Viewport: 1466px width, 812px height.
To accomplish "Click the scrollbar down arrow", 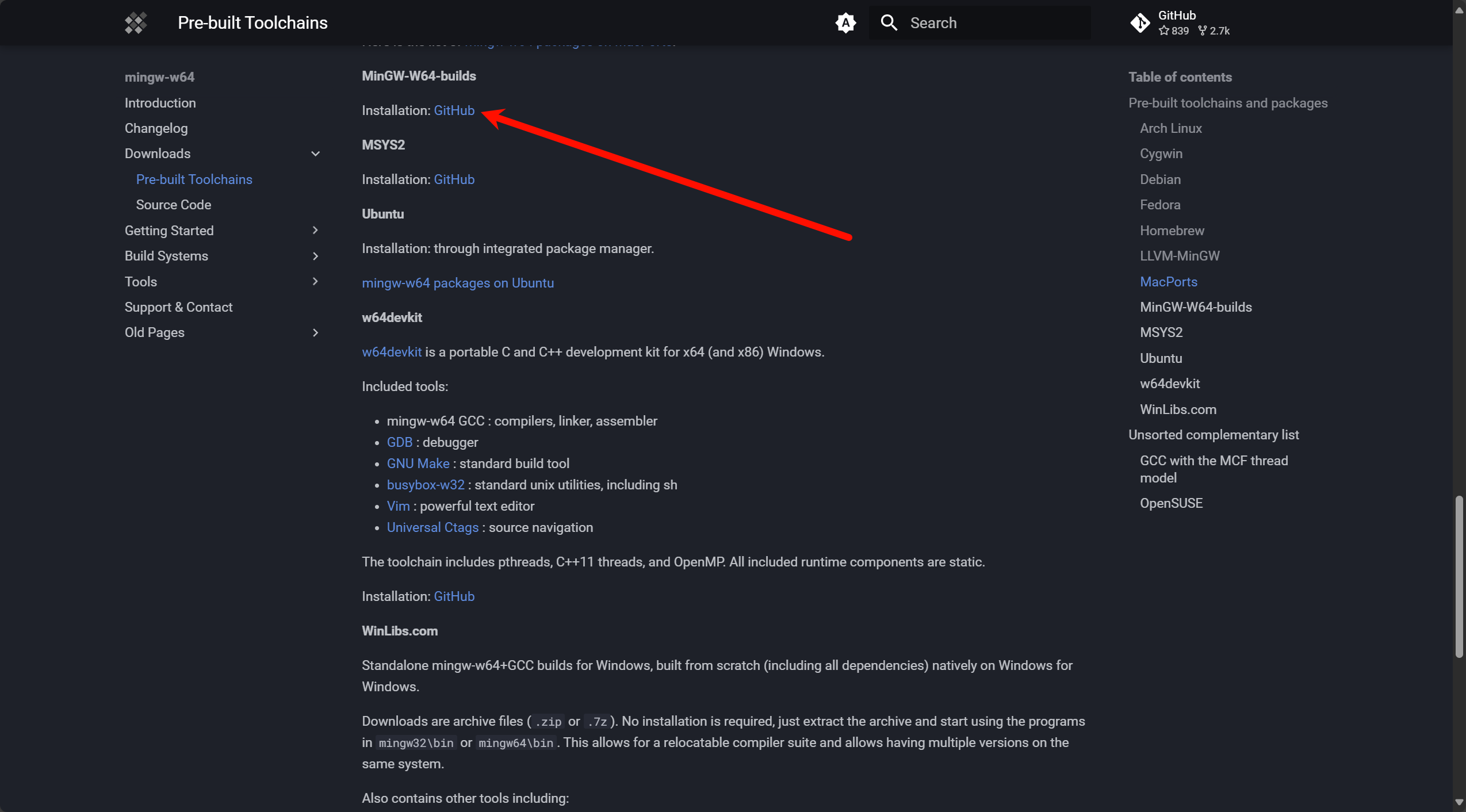I will point(1459,802).
